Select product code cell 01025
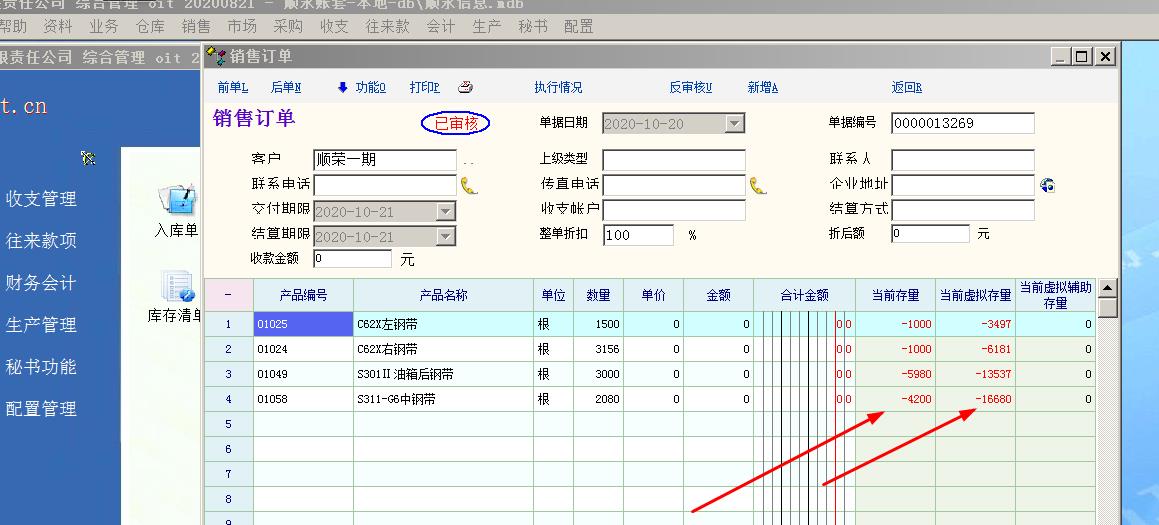Viewport: 1159px width, 525px height. tap(303, 324)
